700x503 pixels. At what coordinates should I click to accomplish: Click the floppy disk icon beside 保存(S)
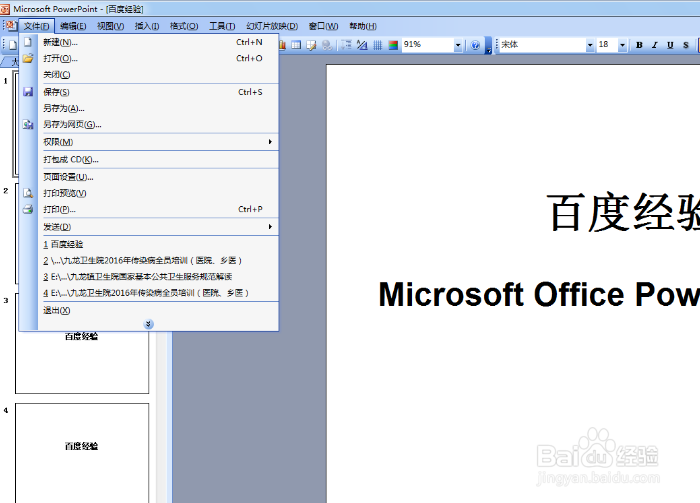click(28, 92)
